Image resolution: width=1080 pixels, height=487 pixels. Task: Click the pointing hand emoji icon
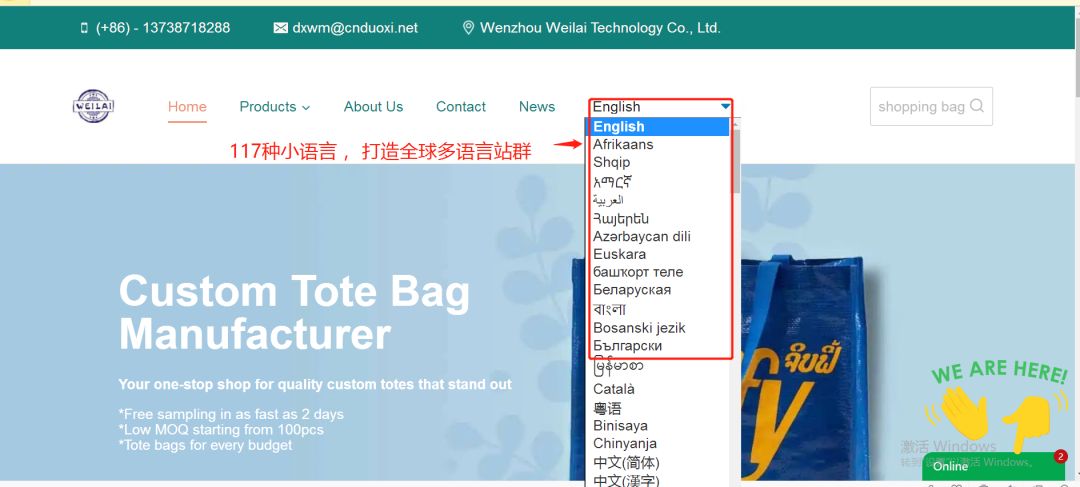pos(1025,424)
